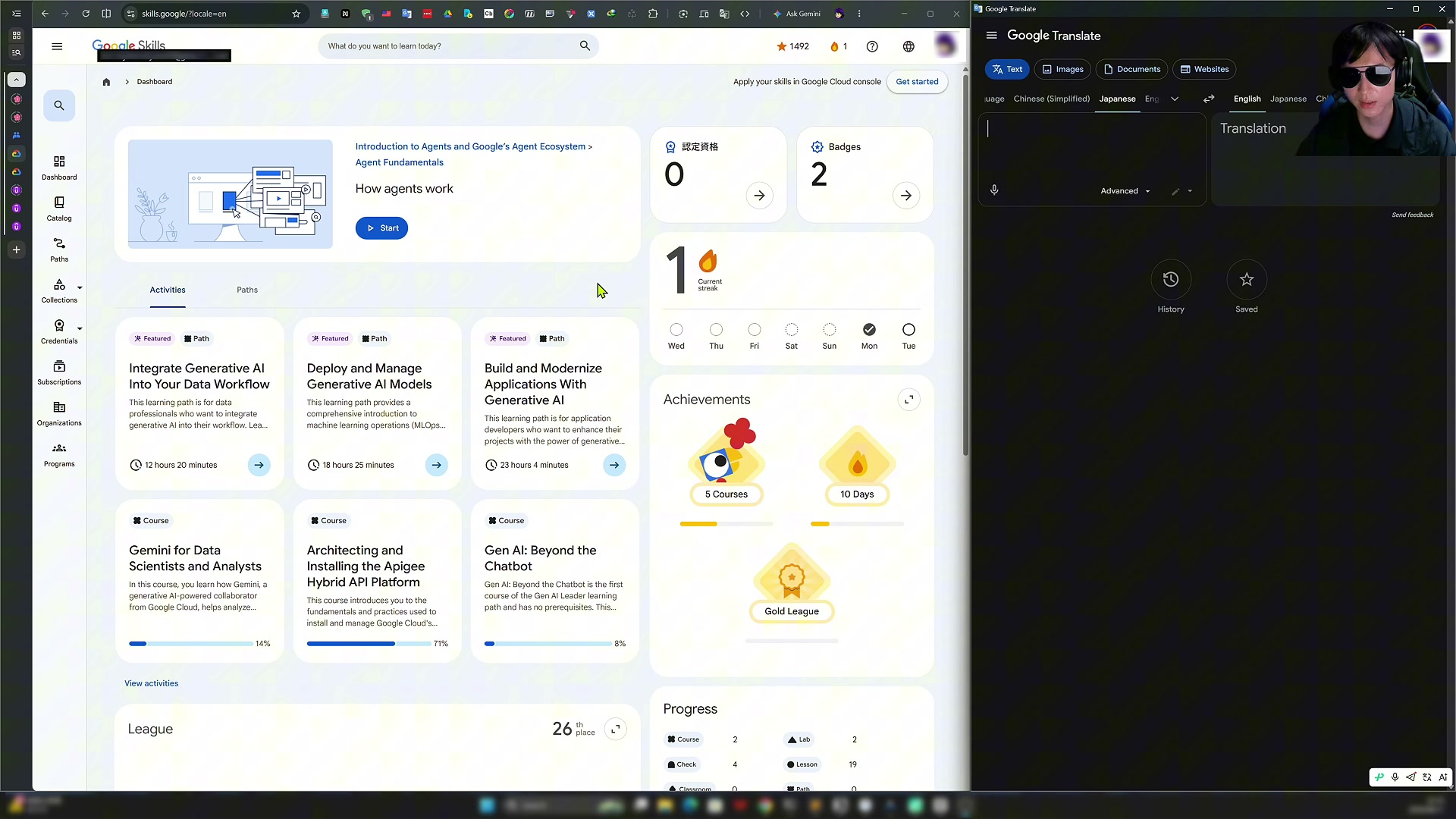Switch to the Paths tab
This screenshot has height=819, width=1456.
click(247, 290)
